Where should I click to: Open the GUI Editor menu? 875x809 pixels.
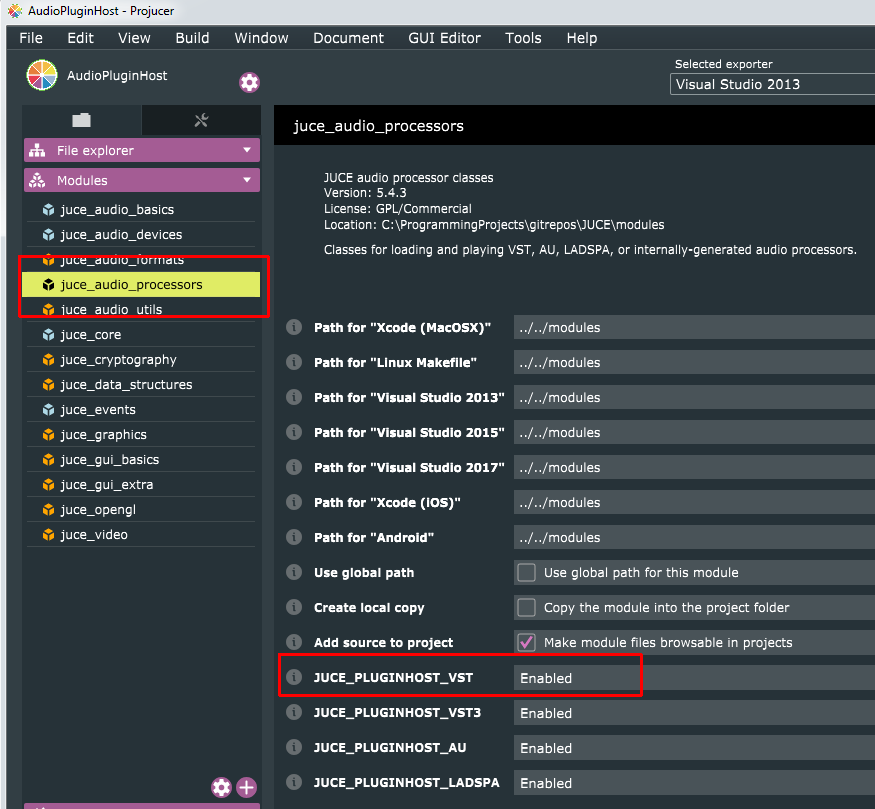[x=444, y=38]
